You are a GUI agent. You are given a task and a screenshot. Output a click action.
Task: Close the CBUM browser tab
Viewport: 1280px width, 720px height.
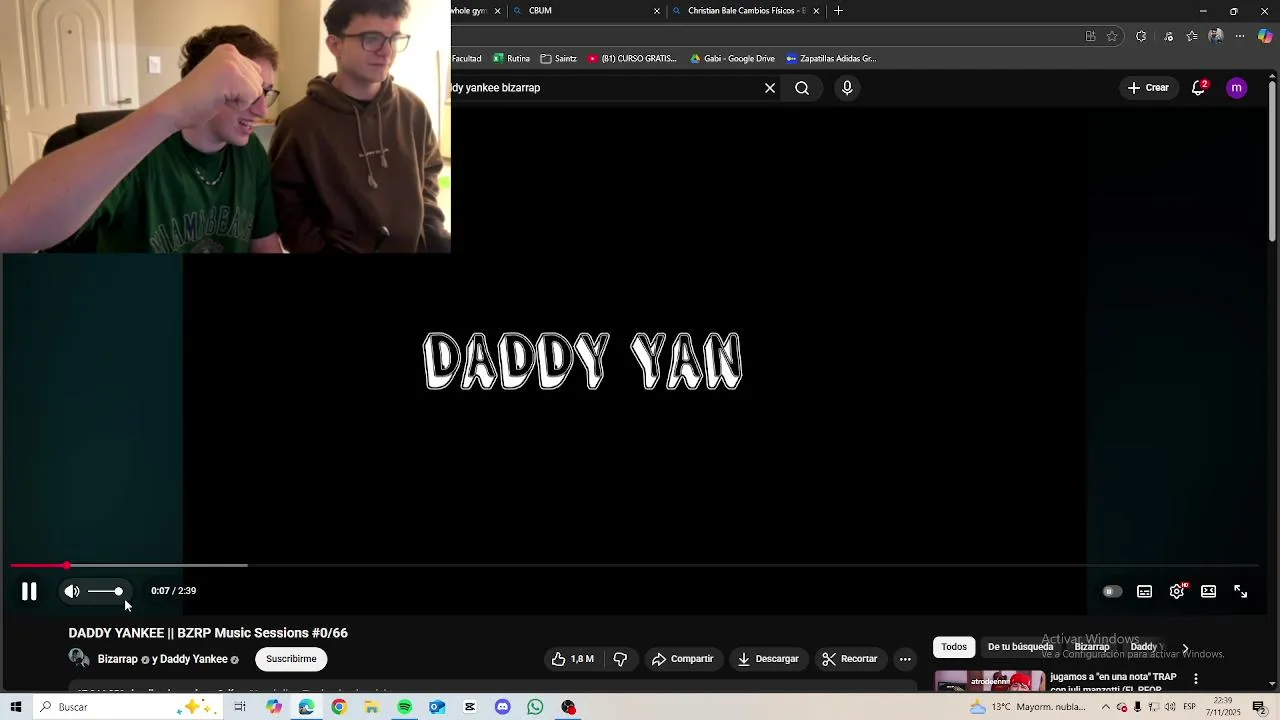click(x=657, y=11)
